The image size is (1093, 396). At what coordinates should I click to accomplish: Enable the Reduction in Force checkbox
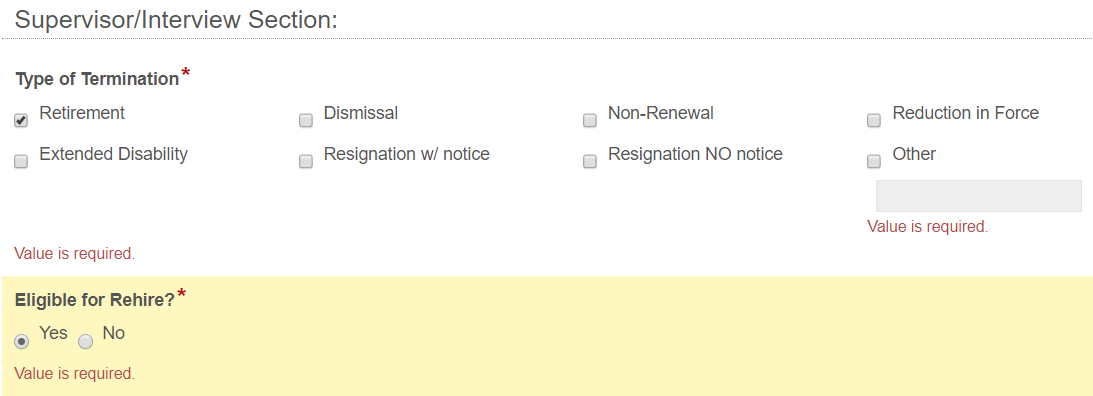873,121
